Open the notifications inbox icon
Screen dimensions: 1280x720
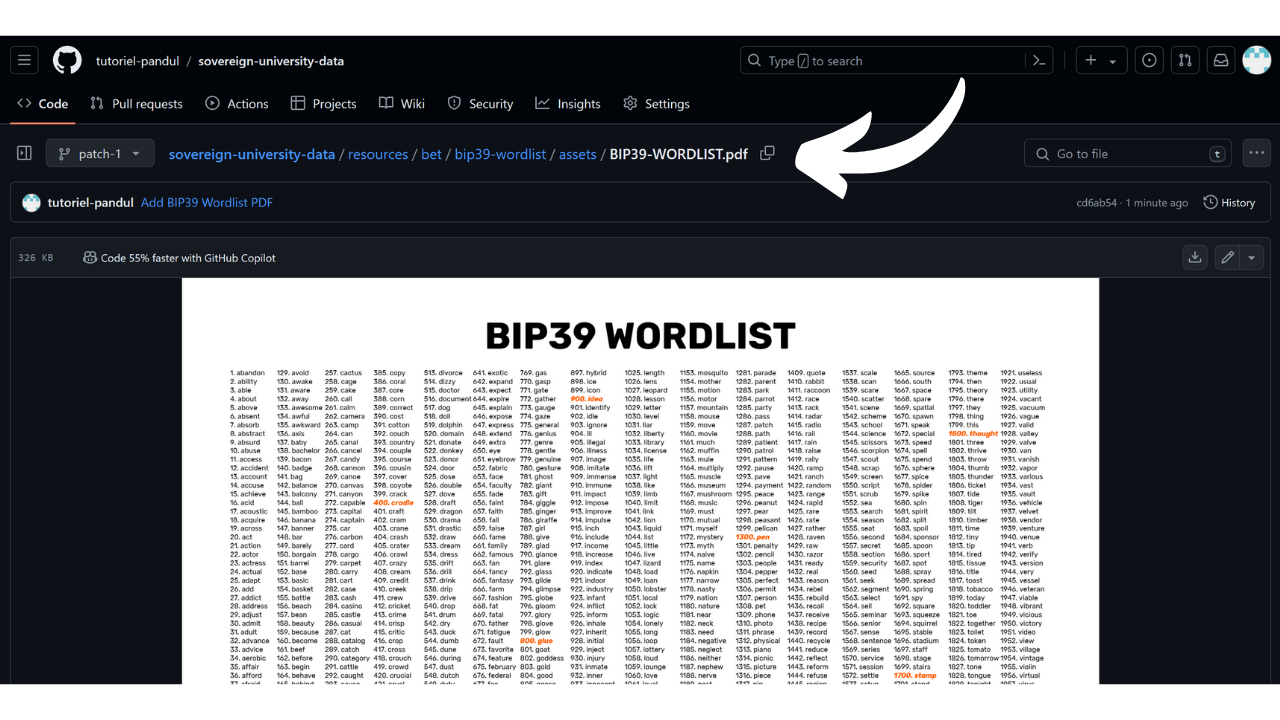(1221, 60)
